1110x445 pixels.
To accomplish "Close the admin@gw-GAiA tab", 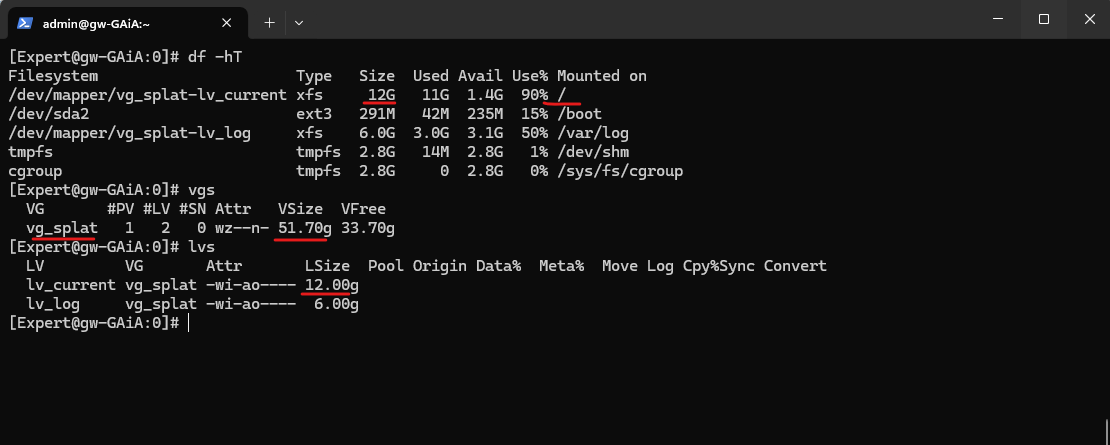I will coord(227,23).
